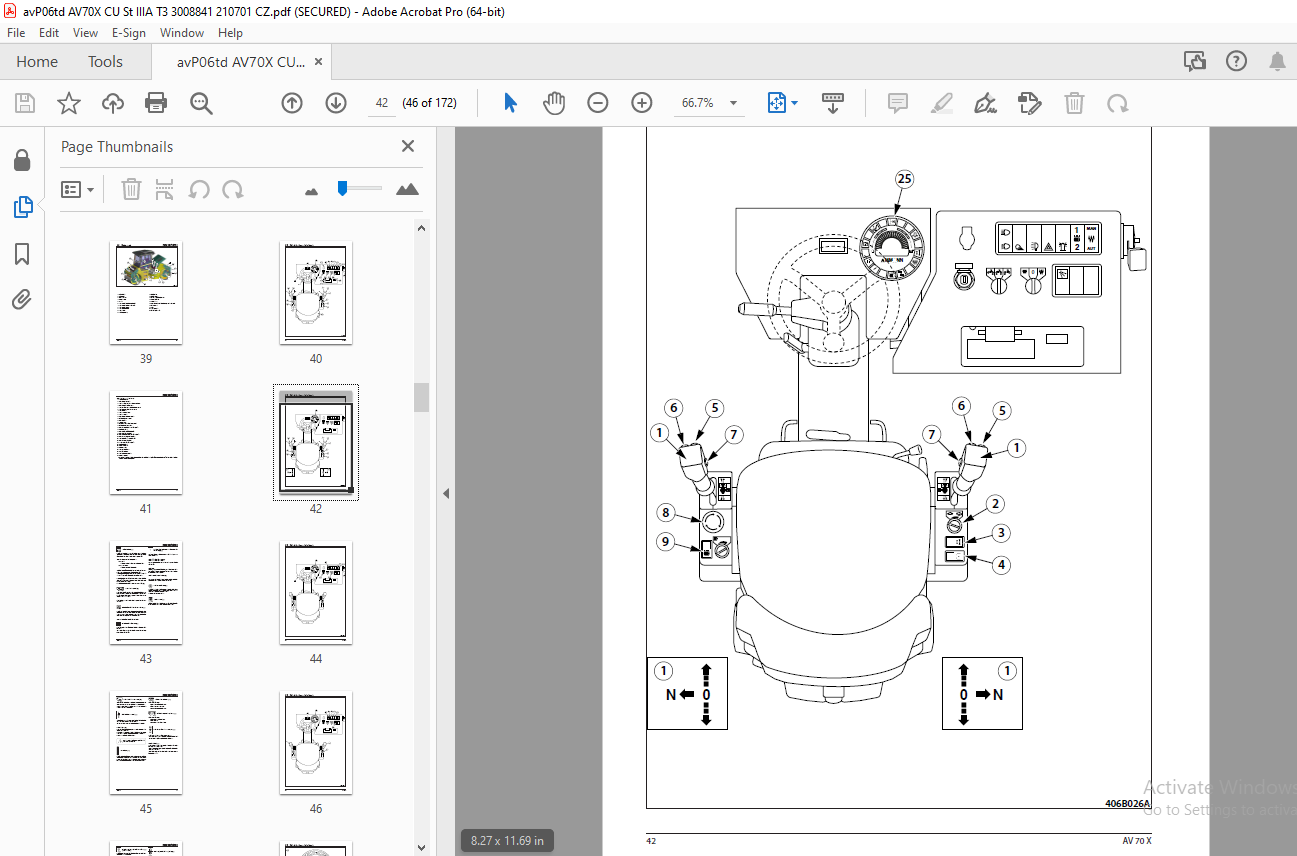This screenshot has height=856, width=1297.
Task: Close the avP06td document tab
Action: (318, 62)
